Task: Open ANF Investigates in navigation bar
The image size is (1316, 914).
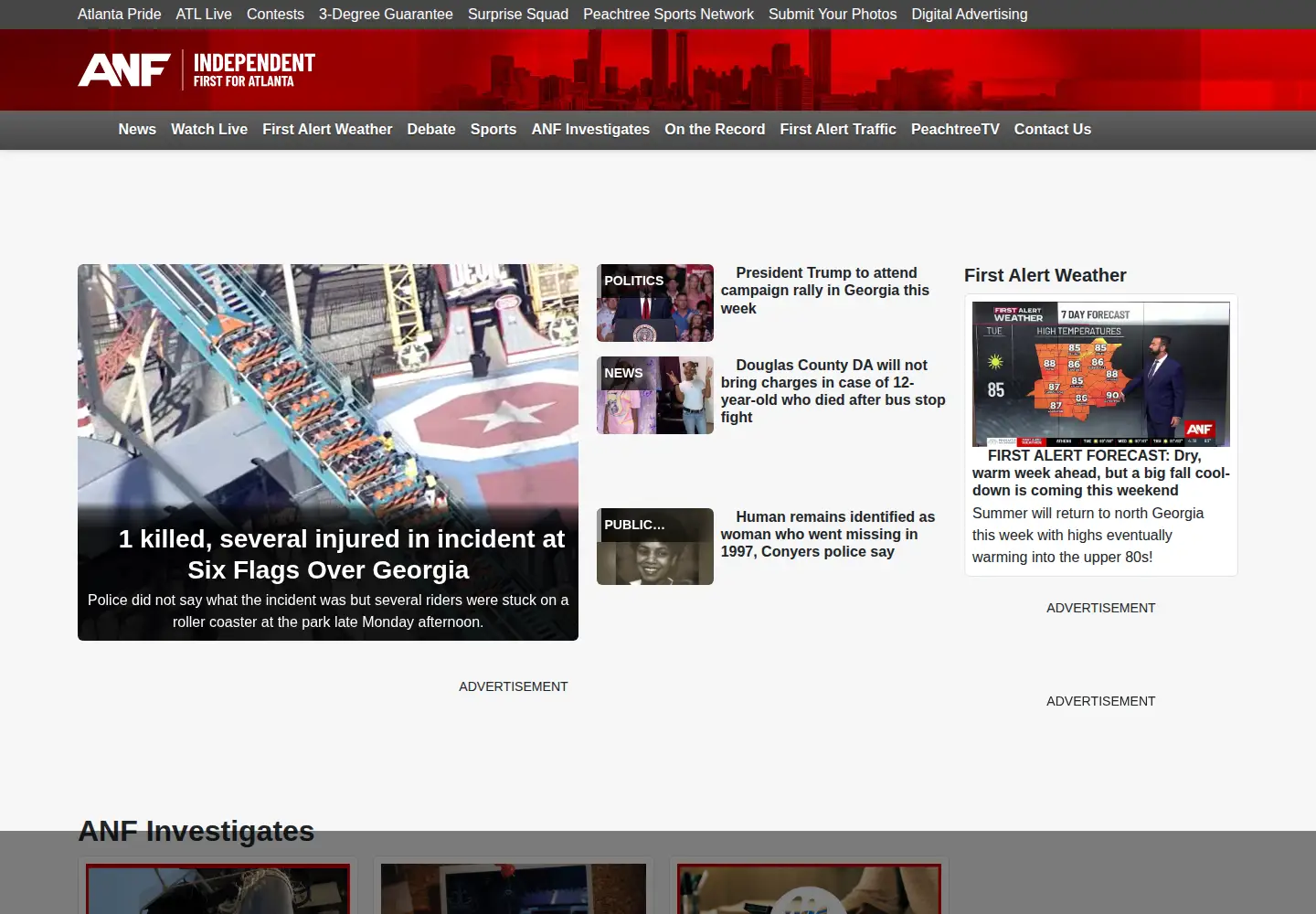Action: pyautogui.click(x=590, y=130)
